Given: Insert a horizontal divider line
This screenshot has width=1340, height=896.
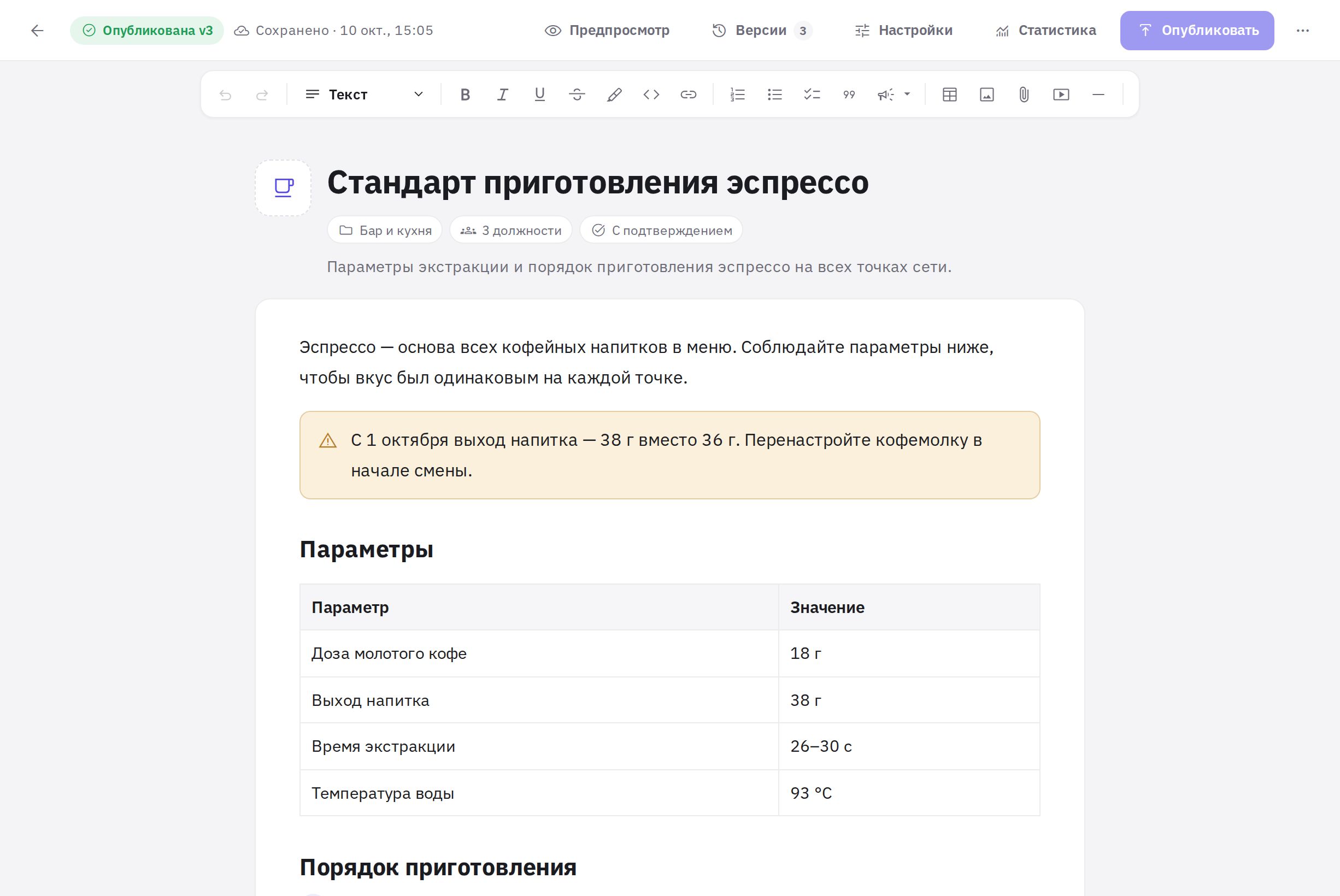Looking at the screenshot, I should click(x=1098, y=95).
